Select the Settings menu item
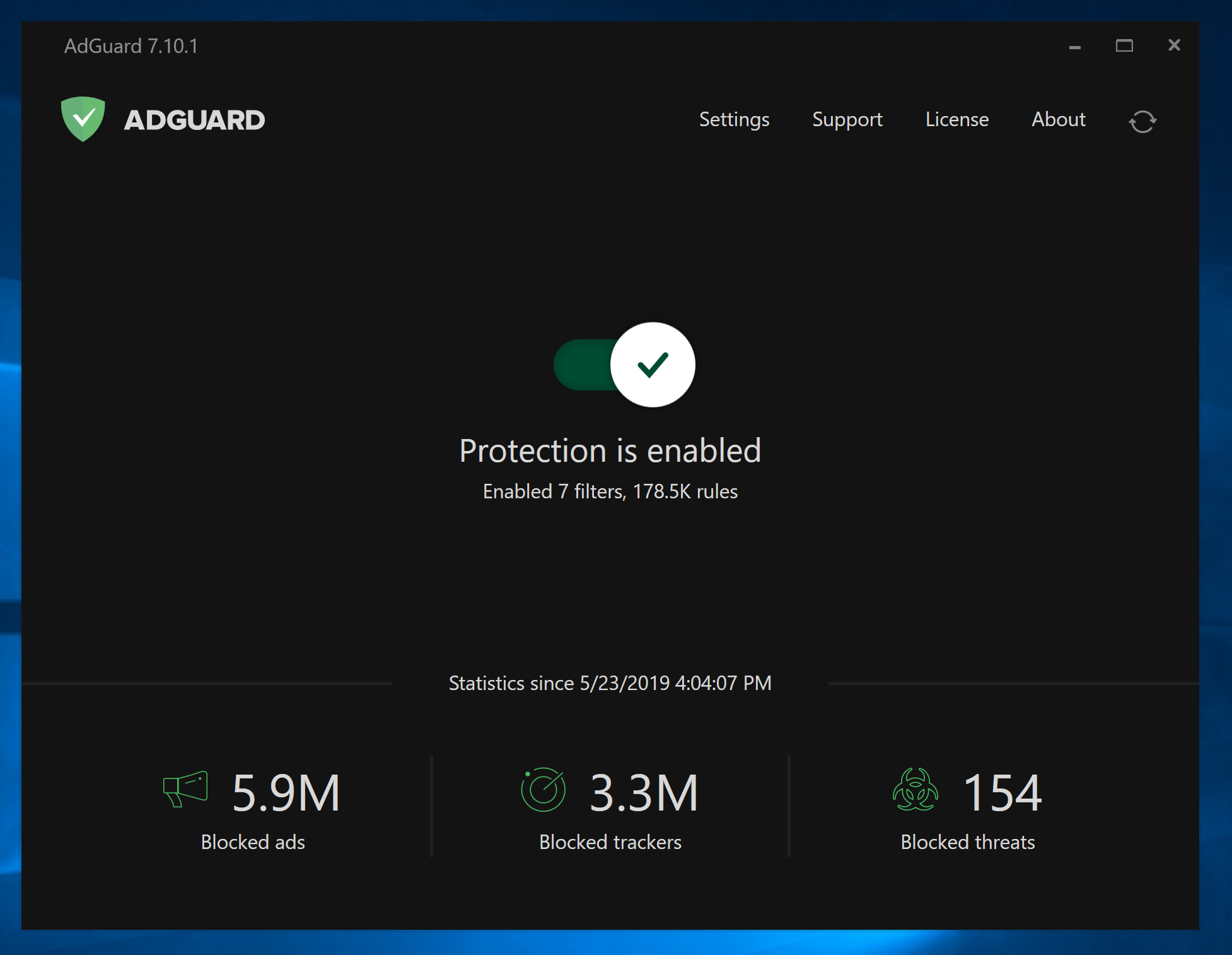 (735, 119)
